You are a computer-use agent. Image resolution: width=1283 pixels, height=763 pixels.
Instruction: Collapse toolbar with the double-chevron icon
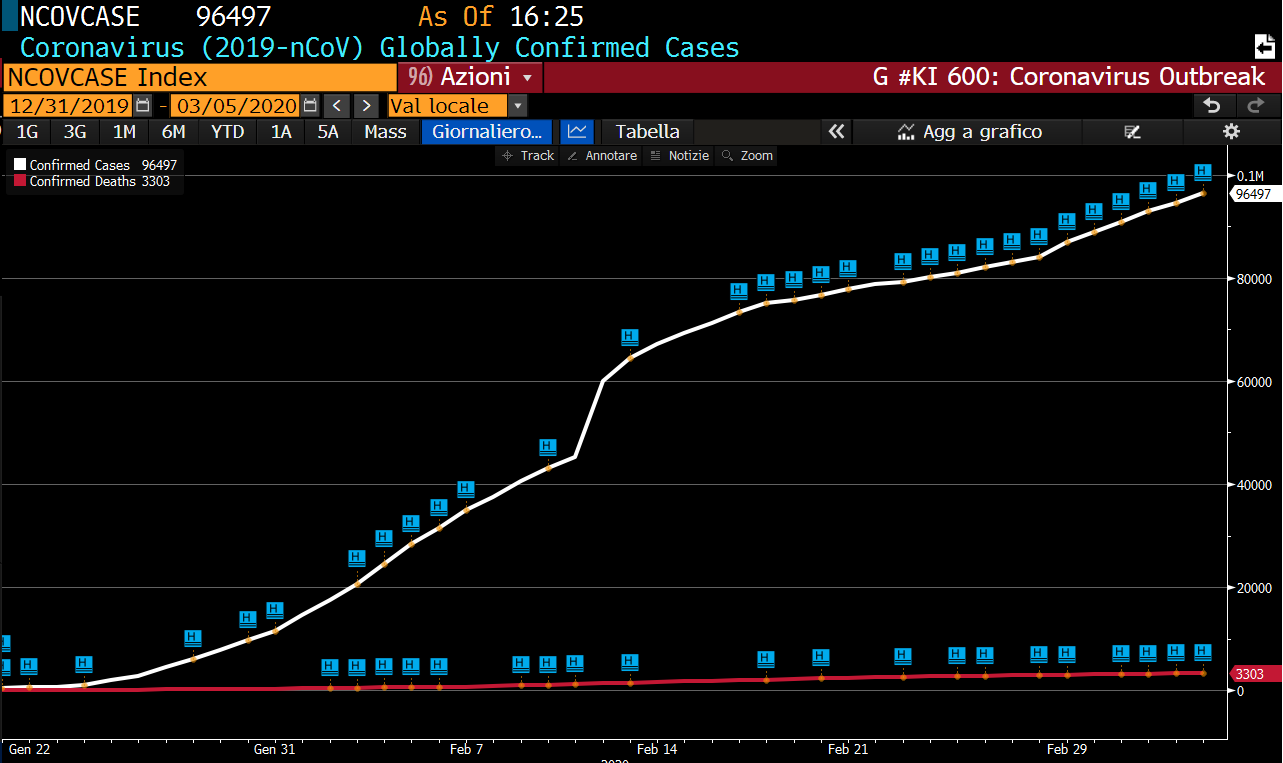point(836,131)
